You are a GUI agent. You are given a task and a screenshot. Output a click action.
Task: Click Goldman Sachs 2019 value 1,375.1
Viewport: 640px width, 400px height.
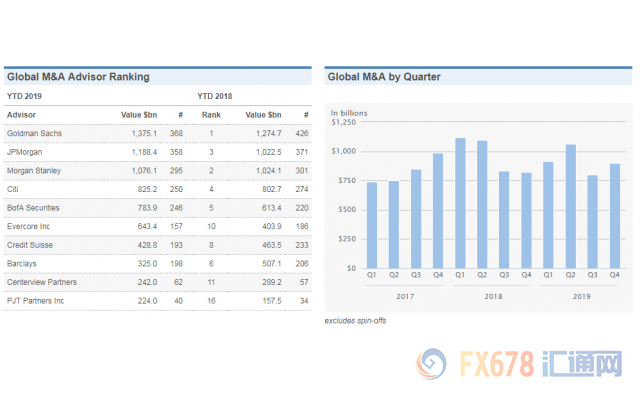point(144,133)
